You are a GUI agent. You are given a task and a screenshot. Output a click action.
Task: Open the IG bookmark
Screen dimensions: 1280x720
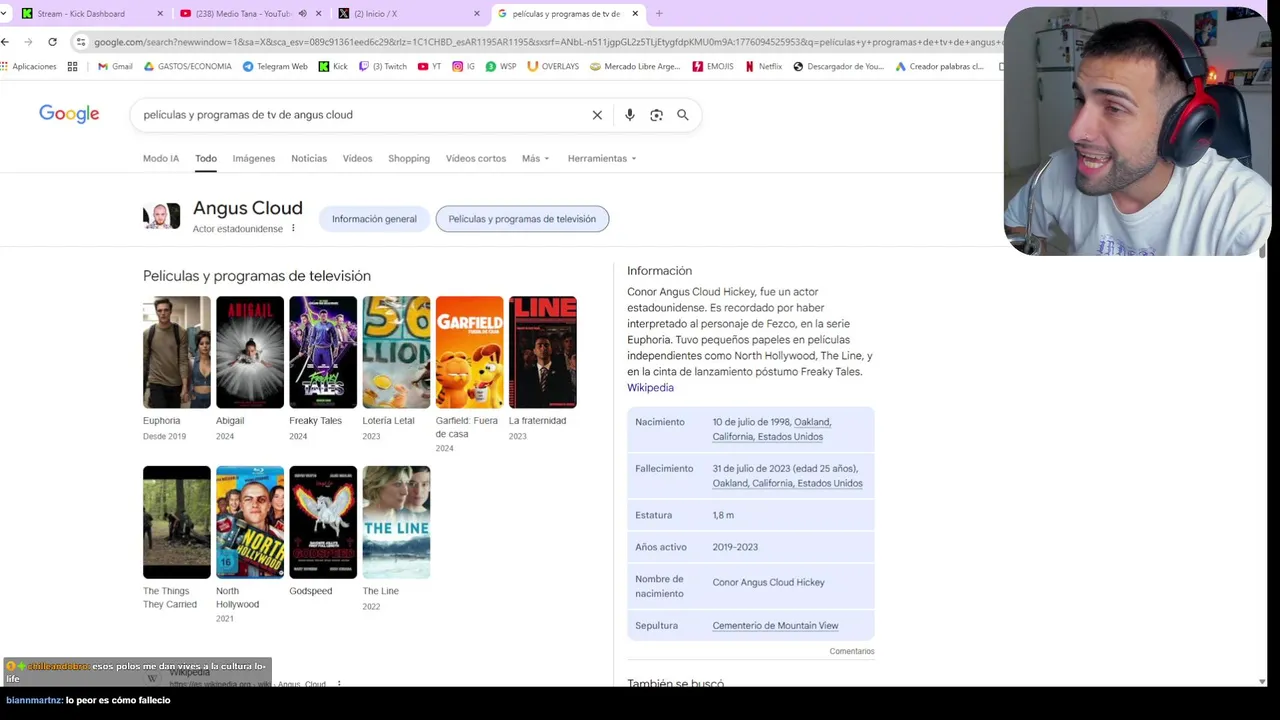[463, 67]
